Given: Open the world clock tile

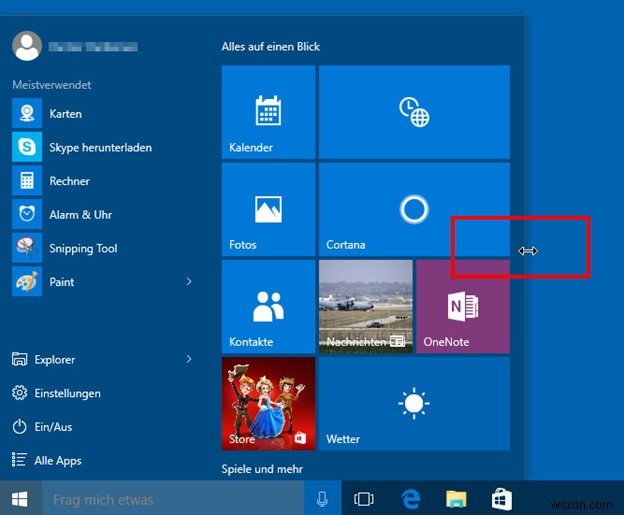Looking at the screenshot, I should pyautogui.click(x=414, y=112).
